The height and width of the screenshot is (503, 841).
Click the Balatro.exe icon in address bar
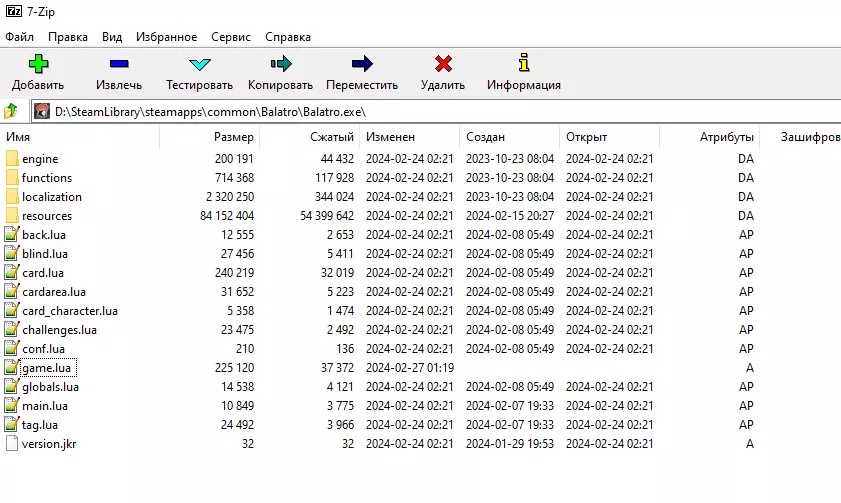pyautogui.click(x=42, y=112)
